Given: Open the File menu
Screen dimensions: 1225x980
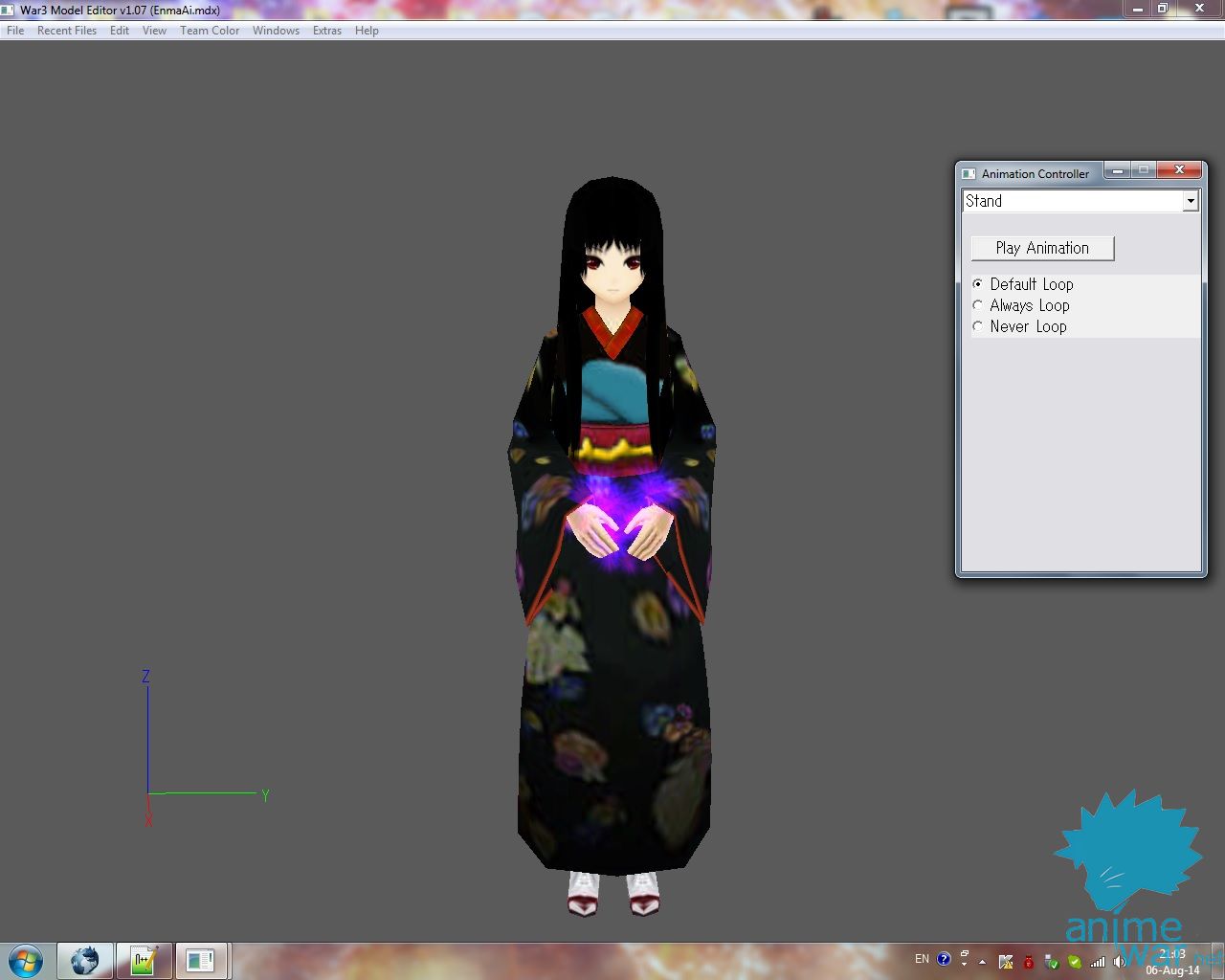Looking at the screenshot, I should [x=15, y=31].
